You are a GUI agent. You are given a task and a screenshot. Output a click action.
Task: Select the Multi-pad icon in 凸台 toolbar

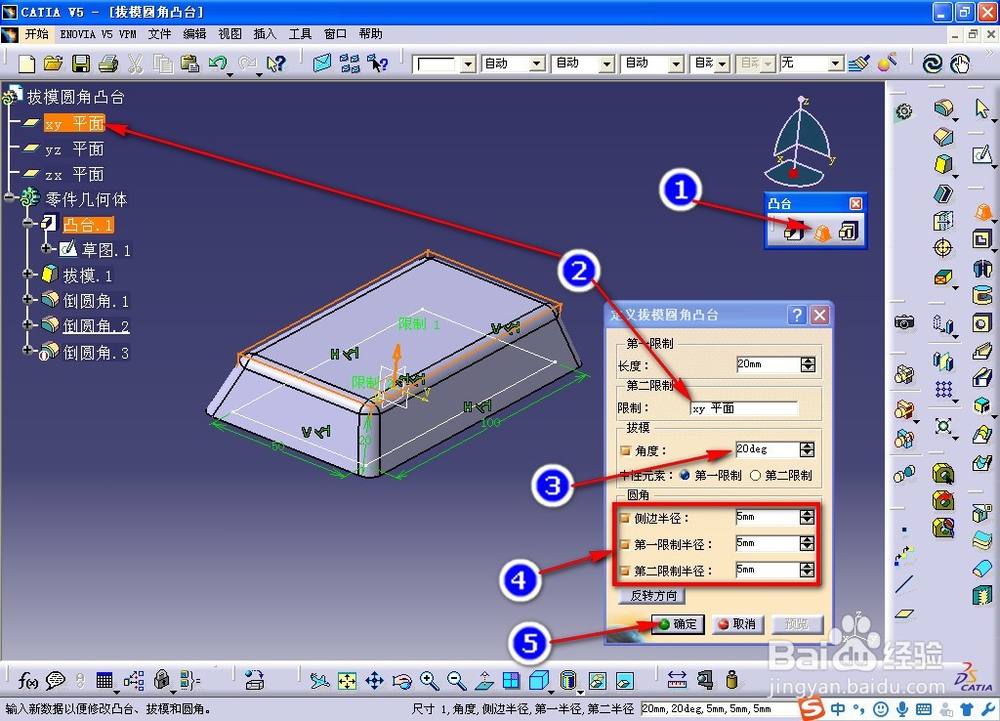point(849,232)
